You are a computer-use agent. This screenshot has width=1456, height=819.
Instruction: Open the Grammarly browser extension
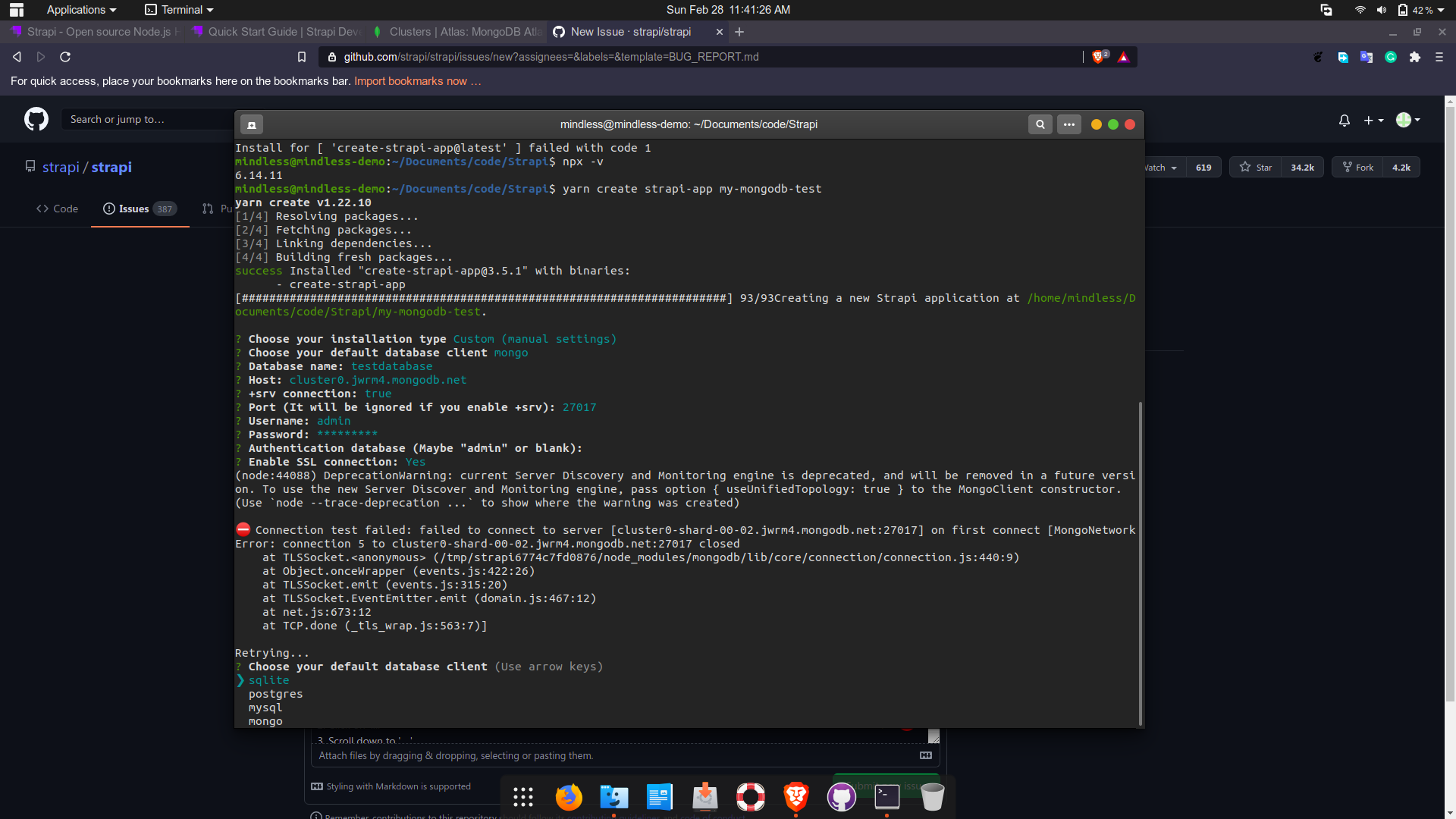(x=1392, y=57)
